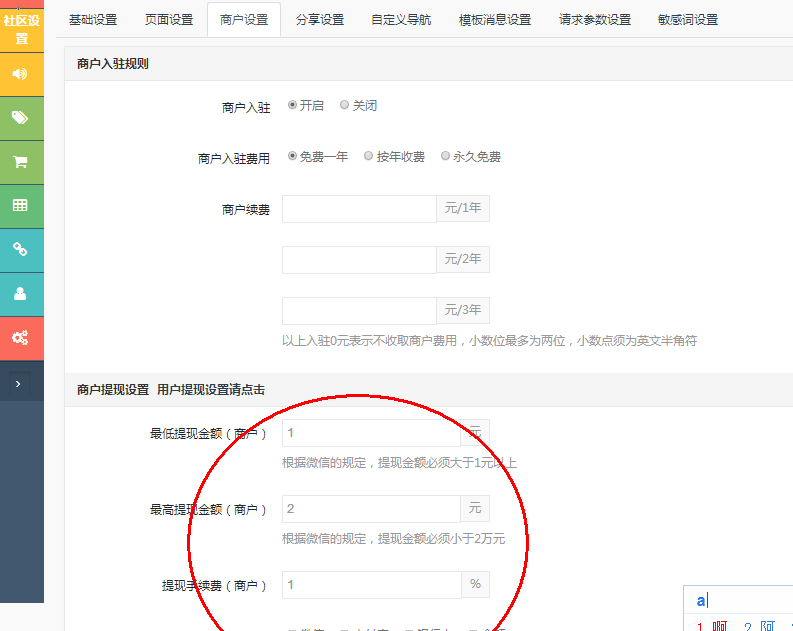Click the 用户提现设置请点击 link
This screenshot has height=631, width=793.
pos(211,390)
